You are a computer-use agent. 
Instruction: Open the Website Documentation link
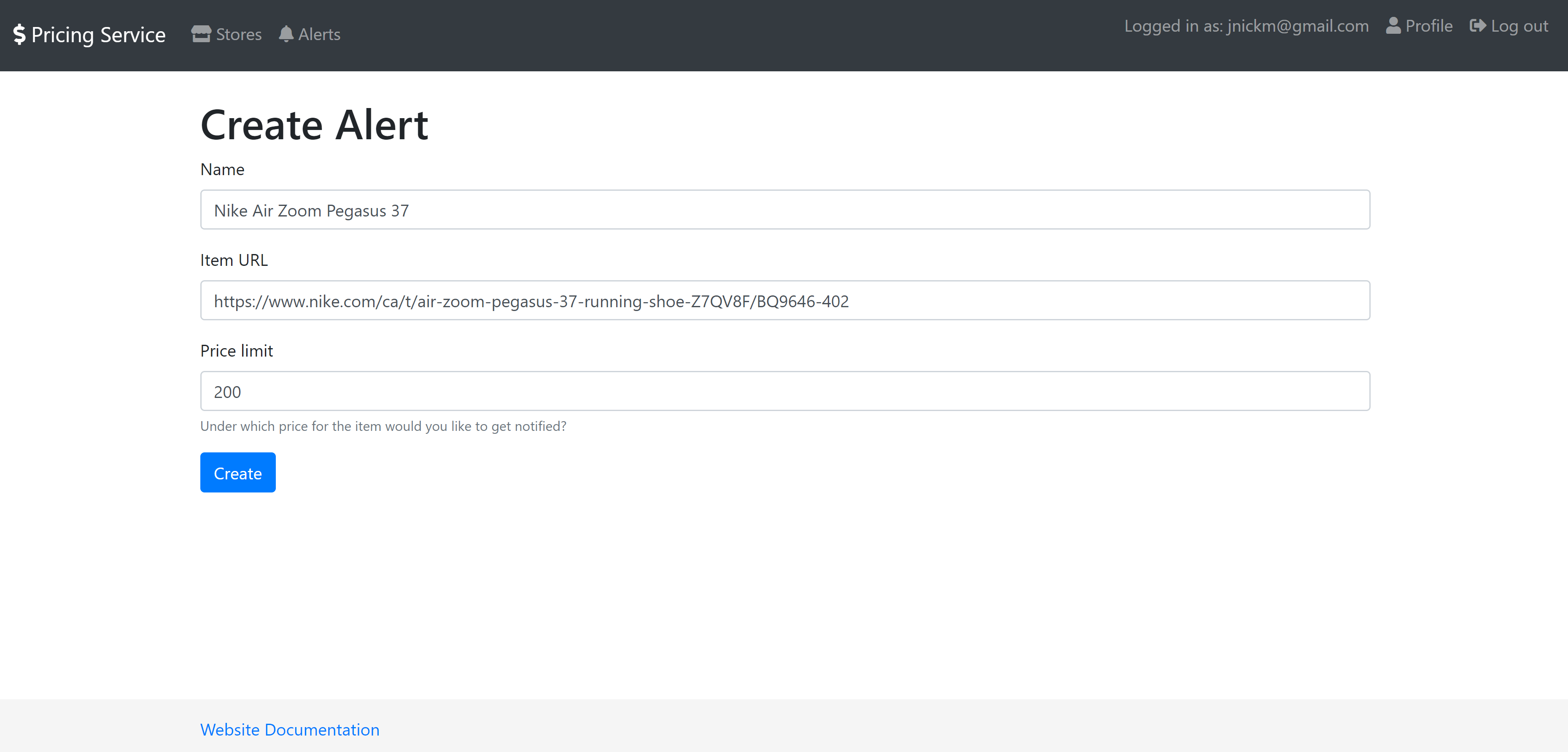(290, 730)
